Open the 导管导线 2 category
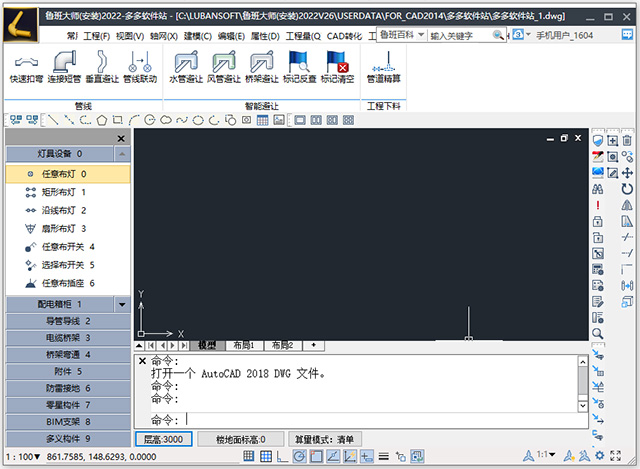 tap(68, 321)
